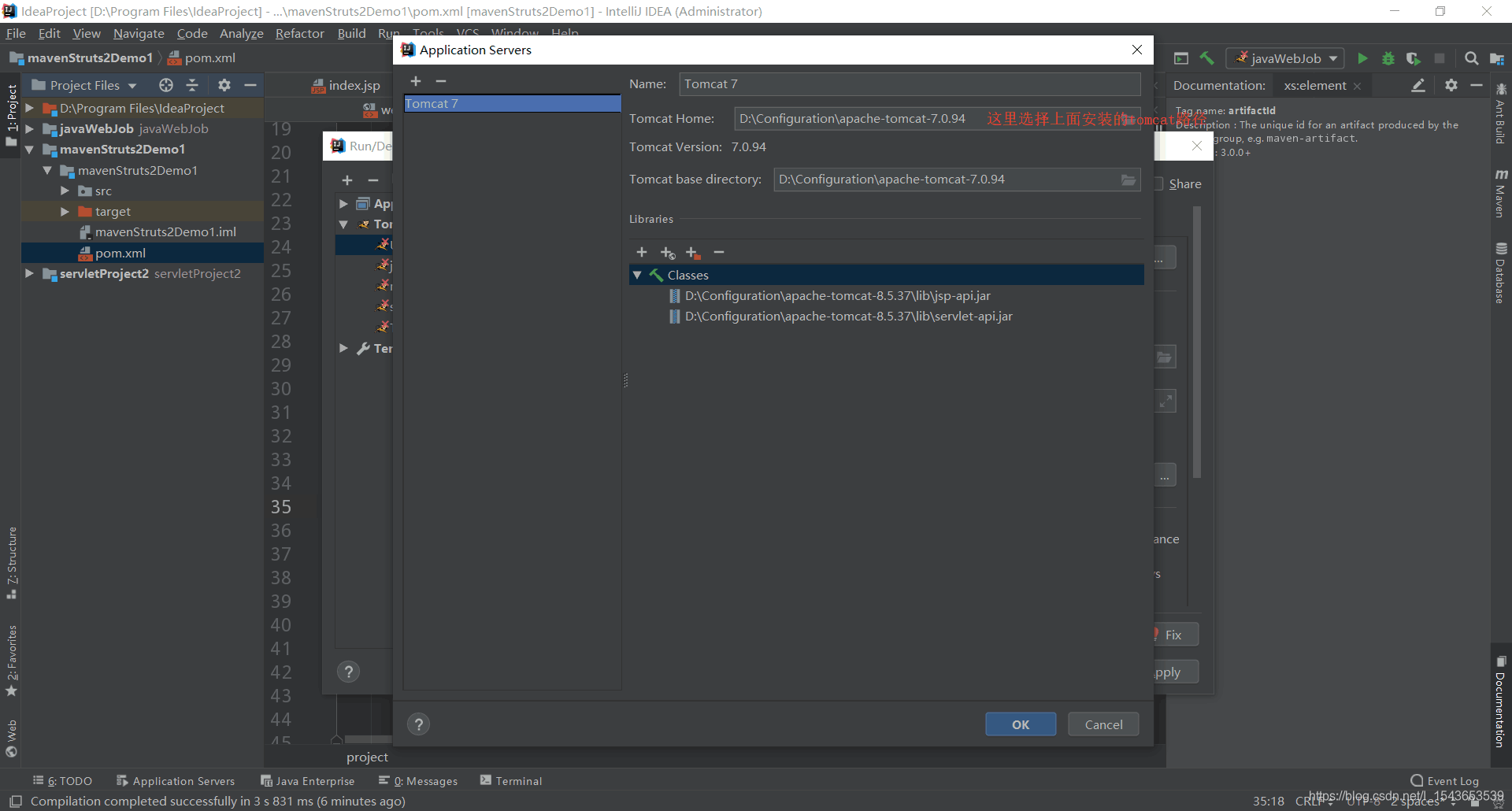Click scrollbar in Run/Debug Configurations dialog
This screenshot has width=1512, height=811.
[1197, 343]
